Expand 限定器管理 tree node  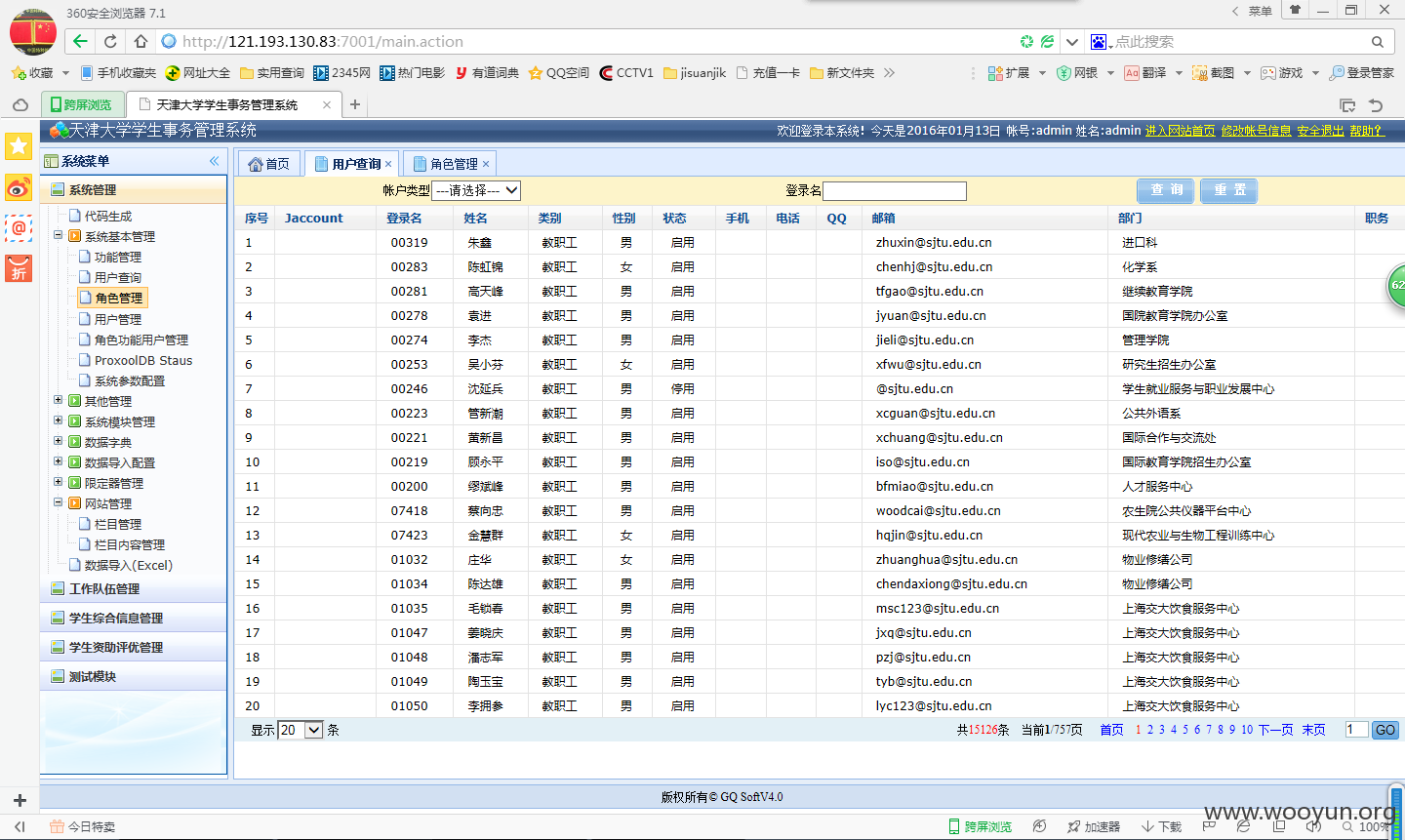coord(58,482)
